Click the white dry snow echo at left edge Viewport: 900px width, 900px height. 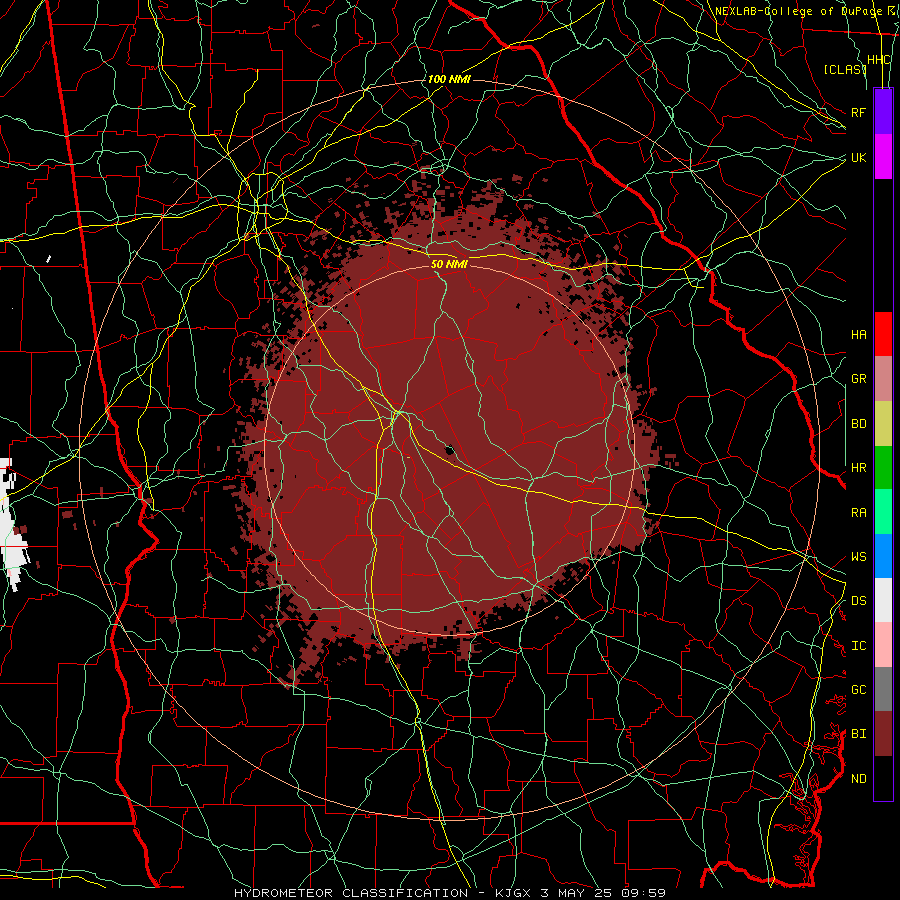13,525
